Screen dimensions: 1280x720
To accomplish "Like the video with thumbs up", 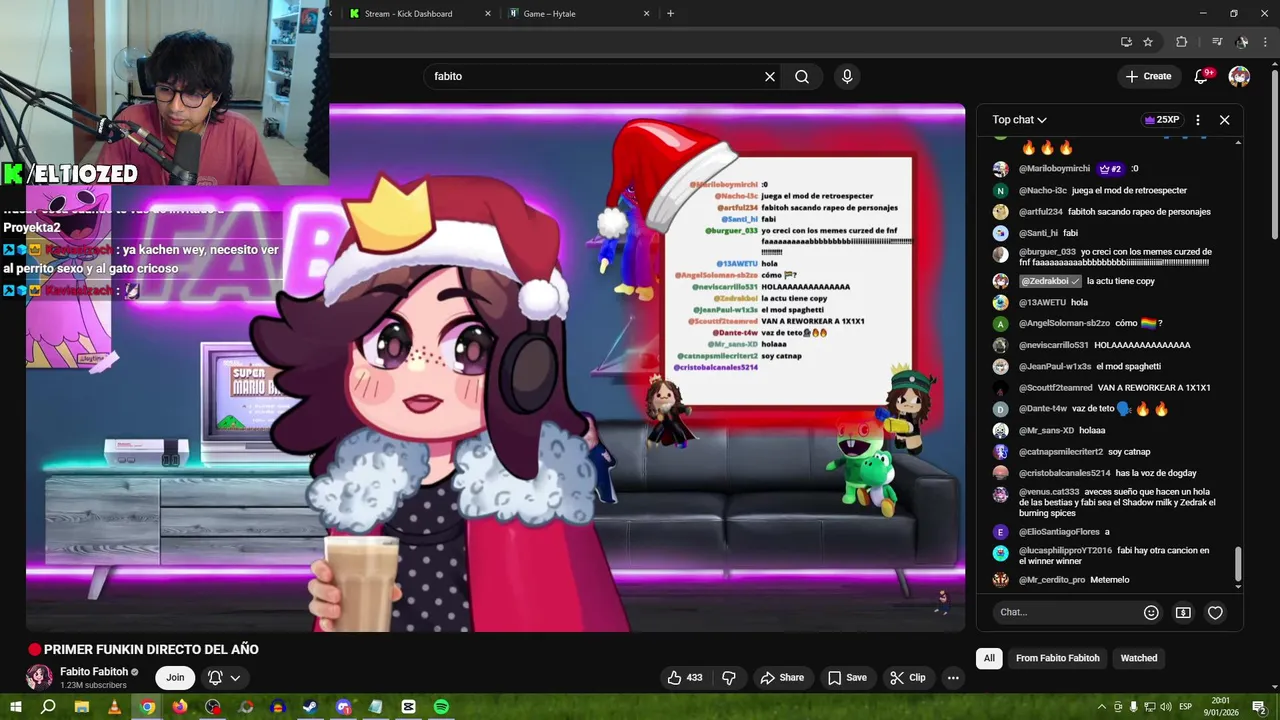I will tap(685, 677).
